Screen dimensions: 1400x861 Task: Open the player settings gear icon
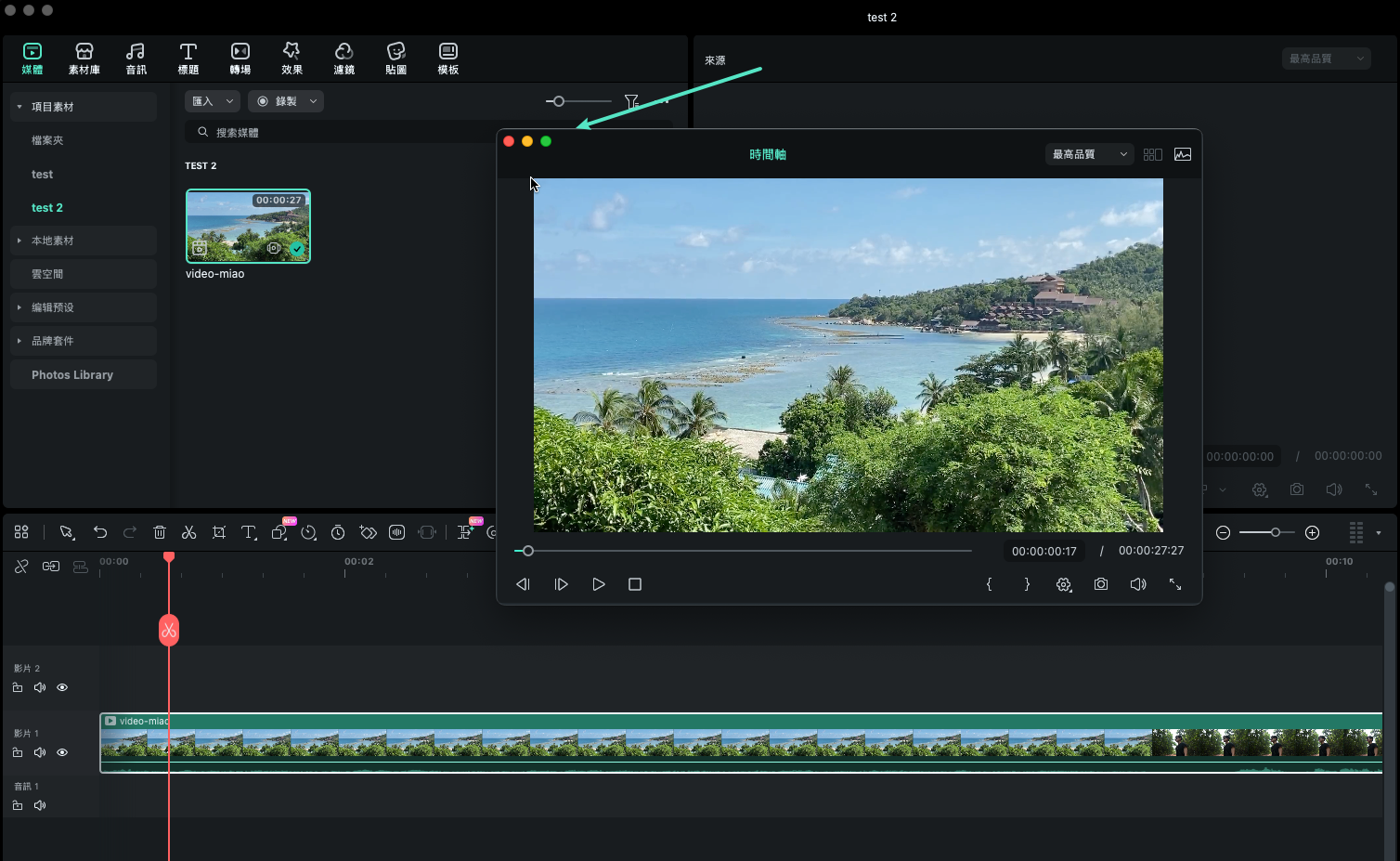[x=1064, y=584]
